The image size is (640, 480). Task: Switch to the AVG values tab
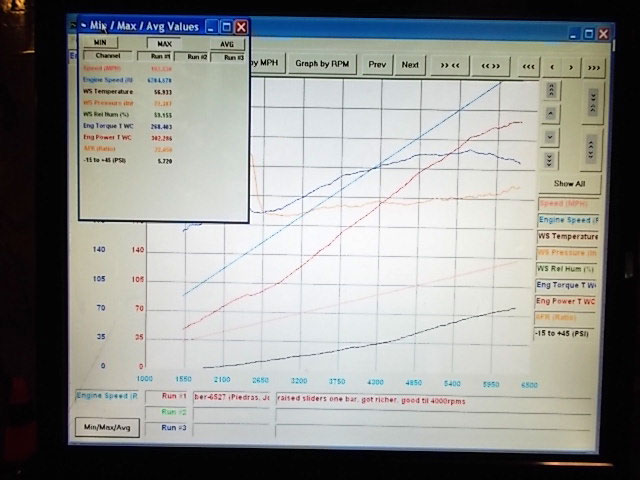[x=226, y=44]
